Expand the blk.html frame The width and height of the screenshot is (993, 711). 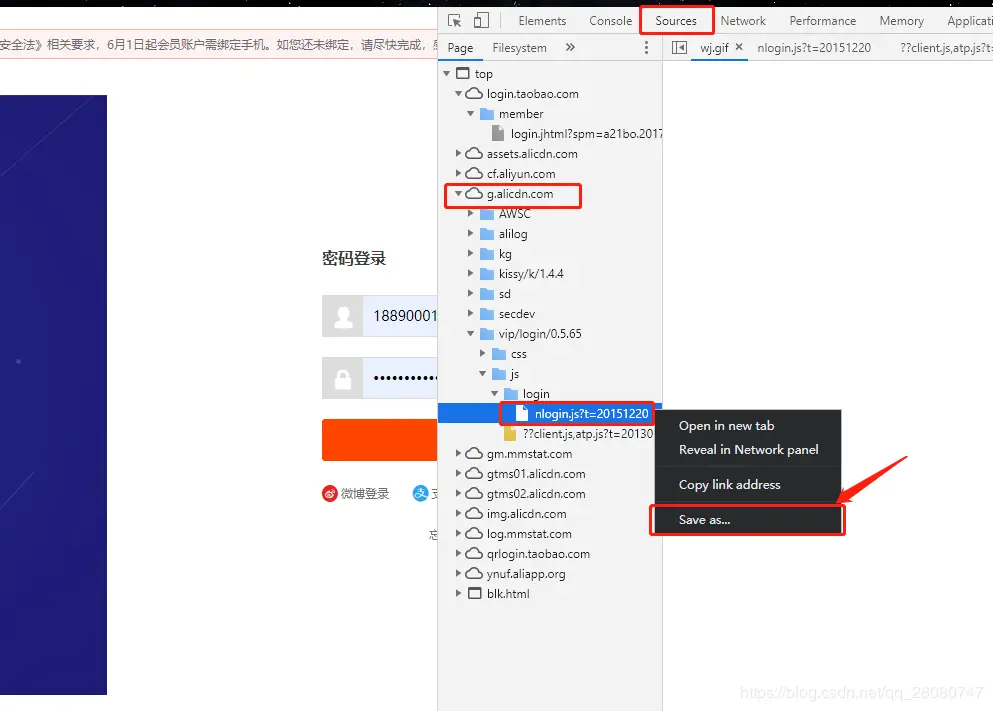click(458, 593)
